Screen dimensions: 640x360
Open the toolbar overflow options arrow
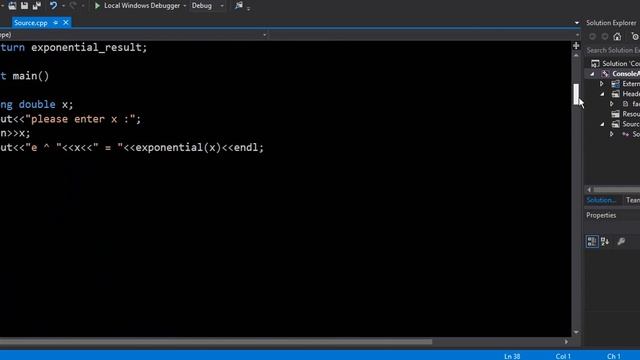pyautogui.click(x=249, y=8)
